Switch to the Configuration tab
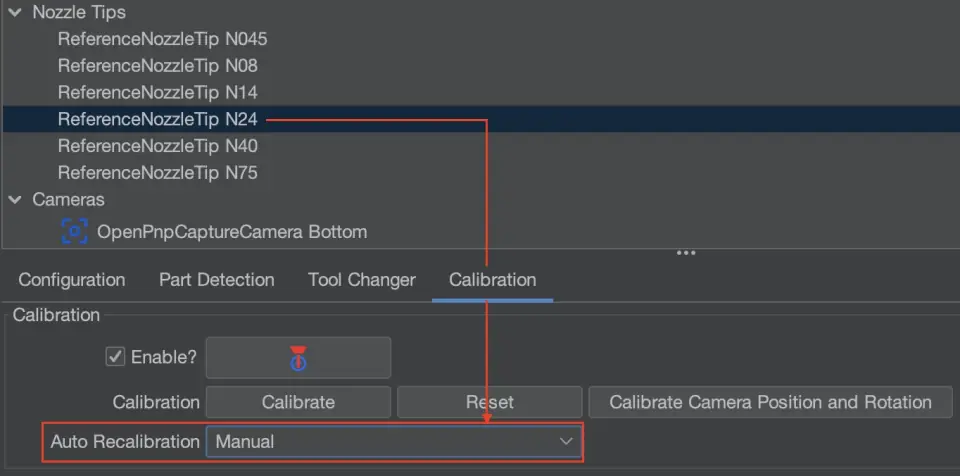The width and height of the screenshot is (960, 476). [72, 280]
